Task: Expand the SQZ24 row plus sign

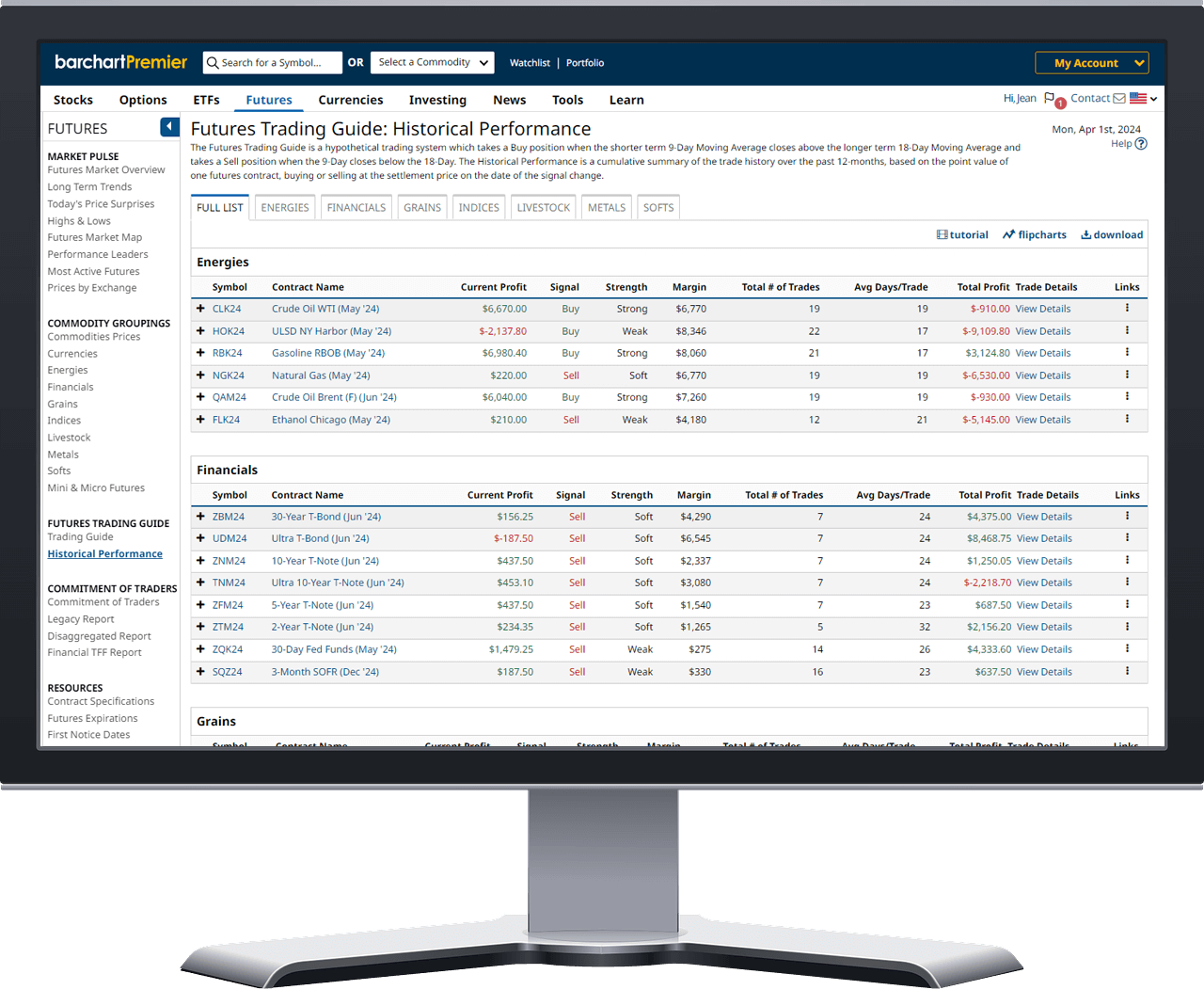Action: 200,672
